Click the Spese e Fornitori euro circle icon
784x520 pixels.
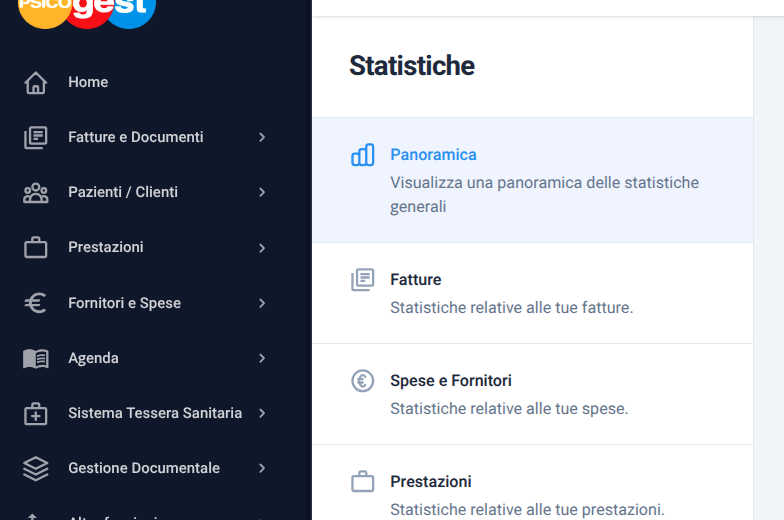[362, 381]
